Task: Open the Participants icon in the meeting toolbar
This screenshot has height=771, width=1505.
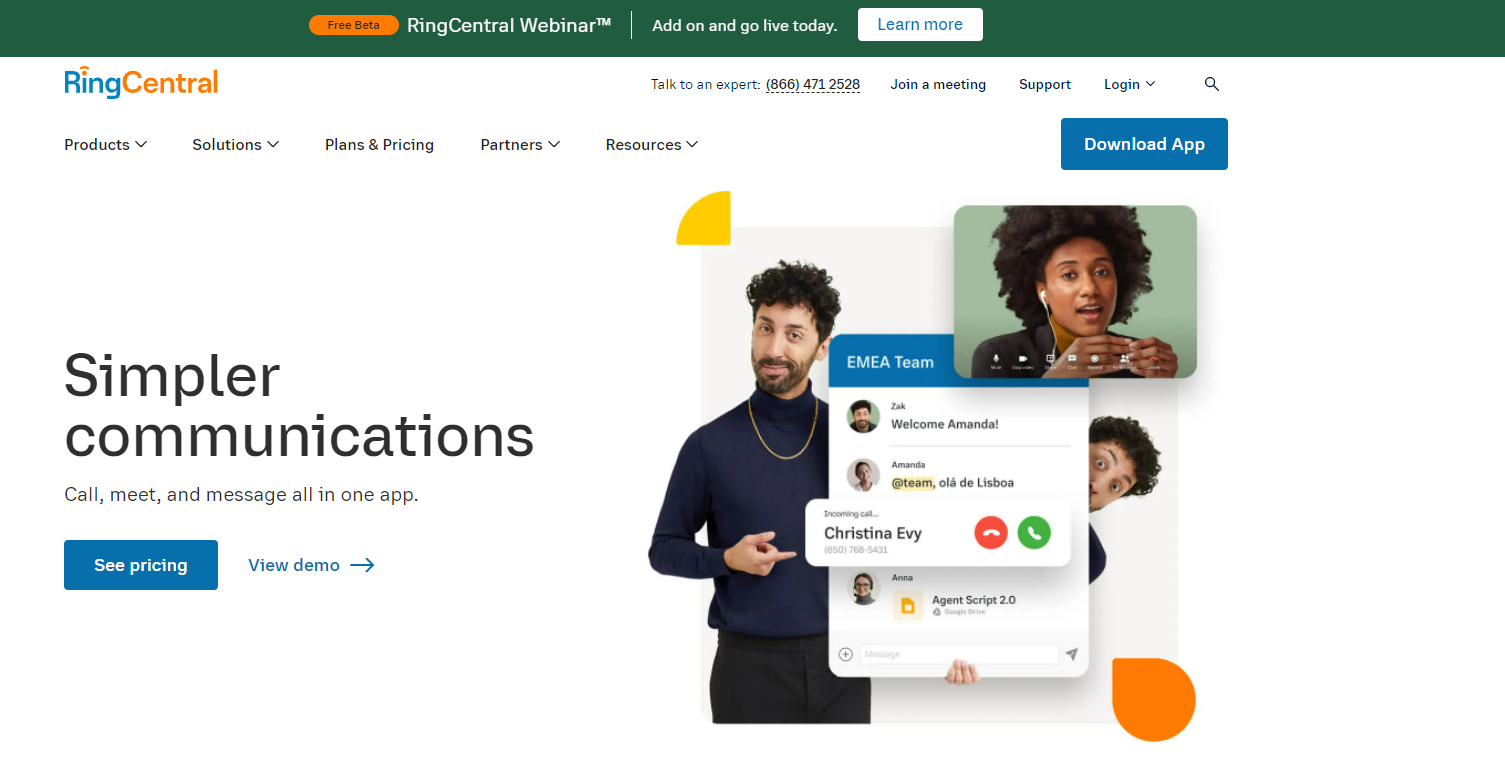Action: 1125,358
